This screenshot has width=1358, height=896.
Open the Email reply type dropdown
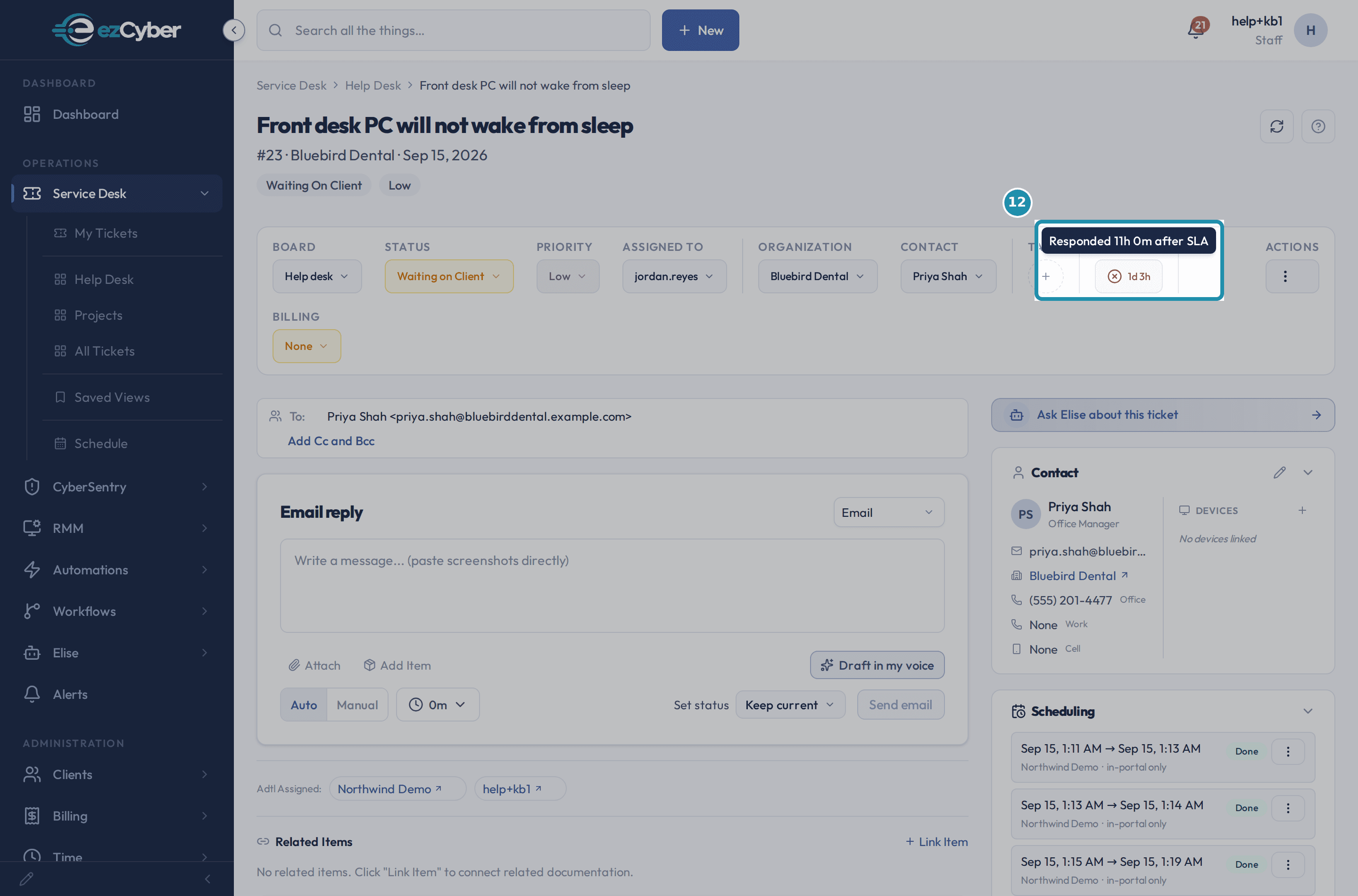(888, 513)
